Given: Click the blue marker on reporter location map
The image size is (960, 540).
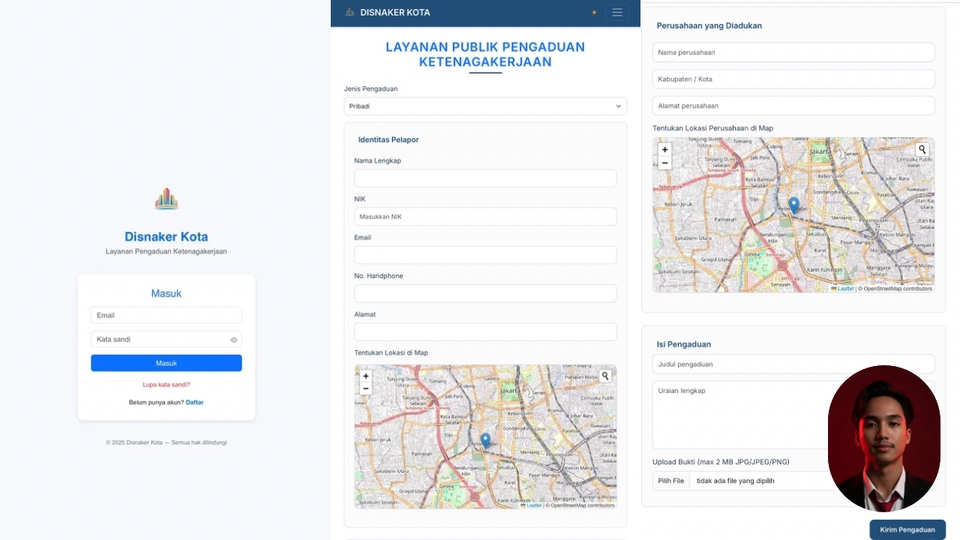Looking at the screenshot, I should pos(486,440).
